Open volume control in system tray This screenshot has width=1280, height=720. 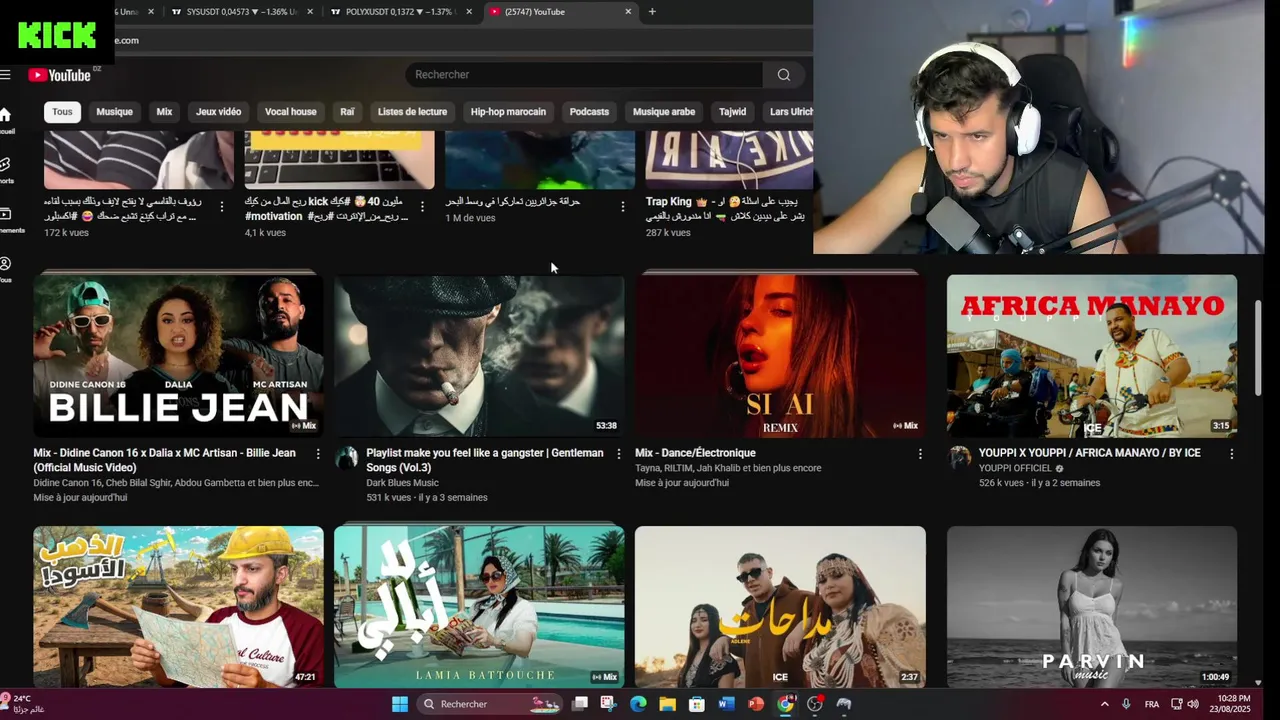pyautogui.click(x=1193, y=704)
